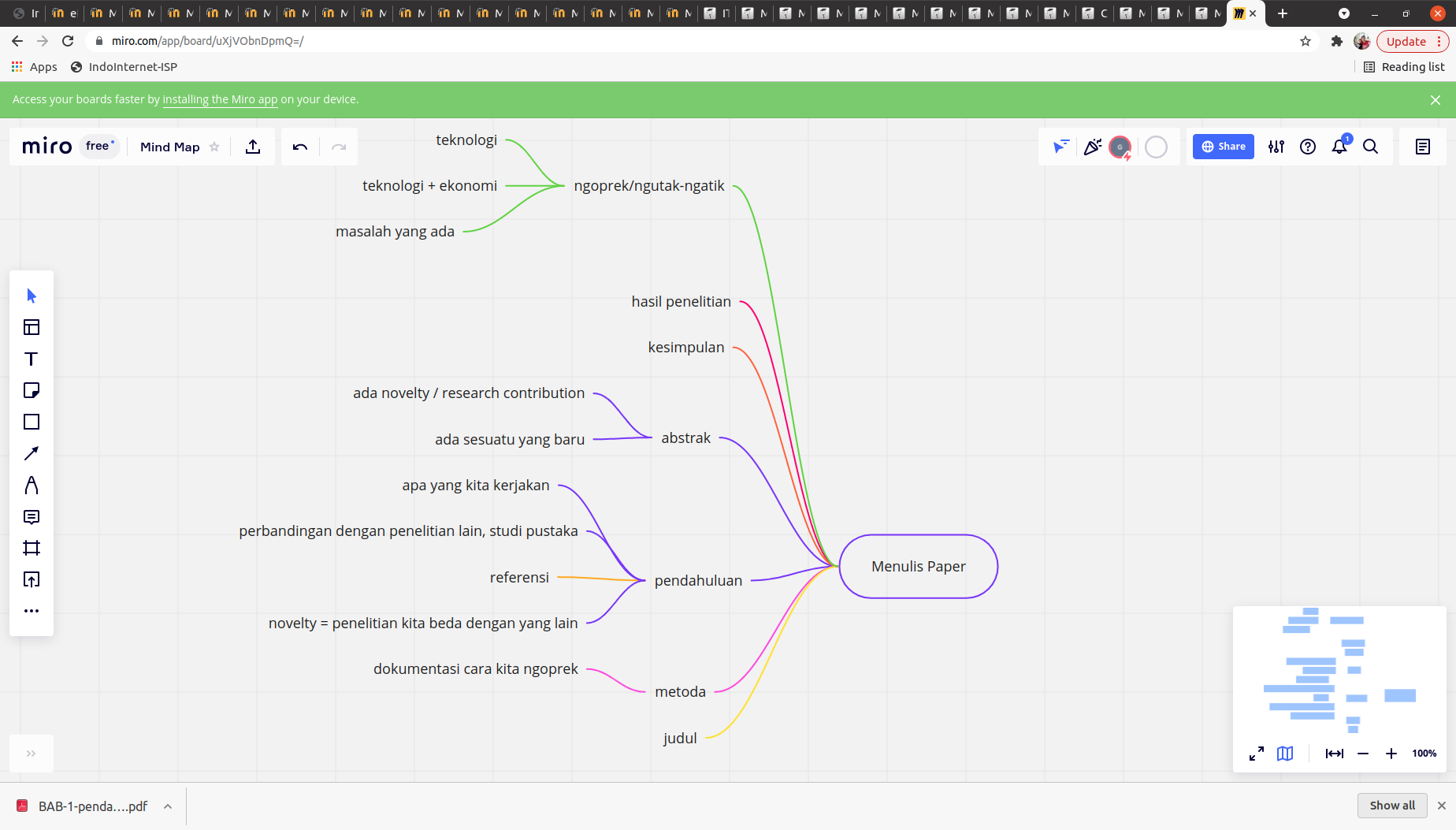1456x830 pixels.
Task: Expand the more tools ellipsis in toolbar
Action: click(32, 611)
